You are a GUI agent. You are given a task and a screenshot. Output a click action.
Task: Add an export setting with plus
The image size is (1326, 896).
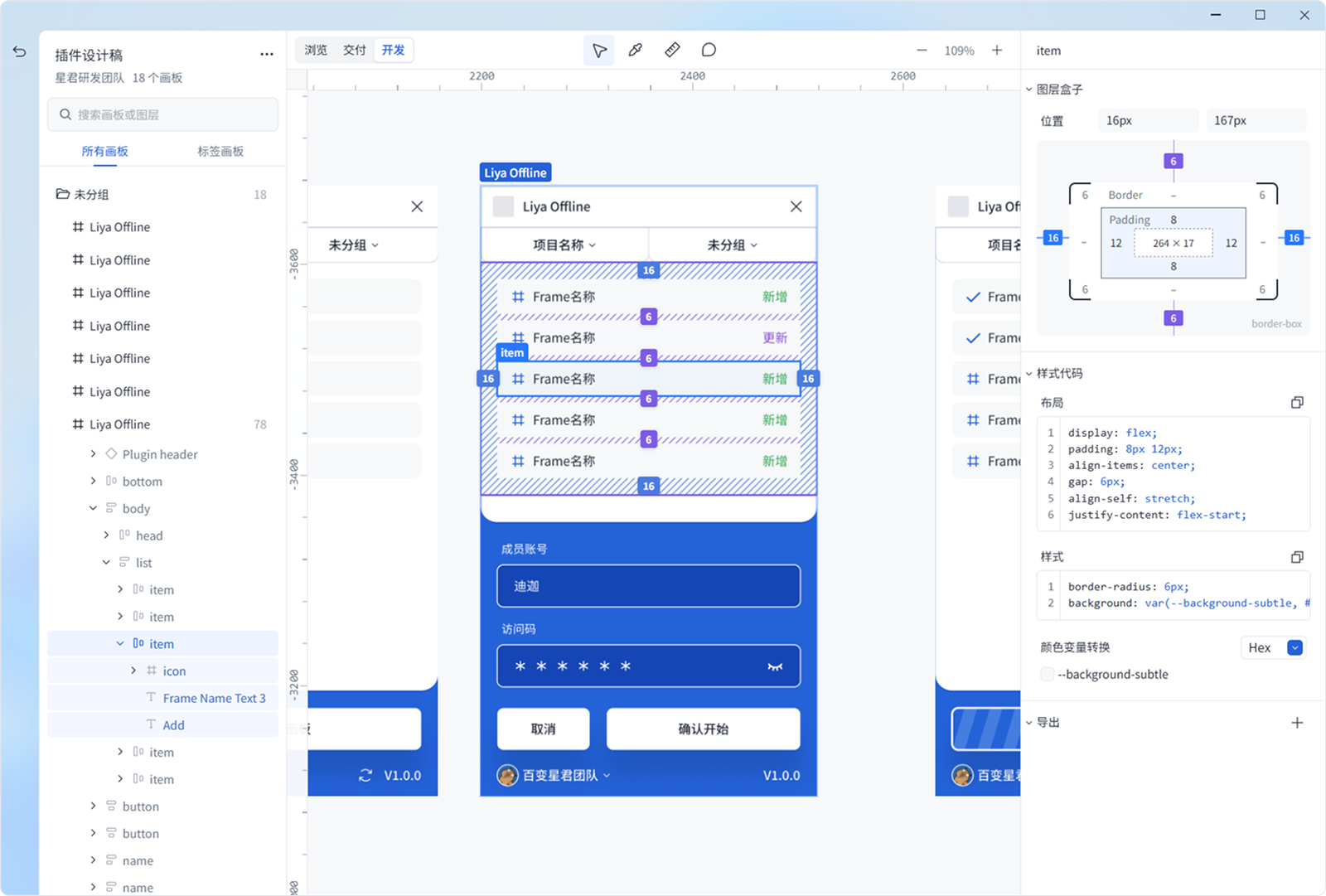tap(1297, 723)
